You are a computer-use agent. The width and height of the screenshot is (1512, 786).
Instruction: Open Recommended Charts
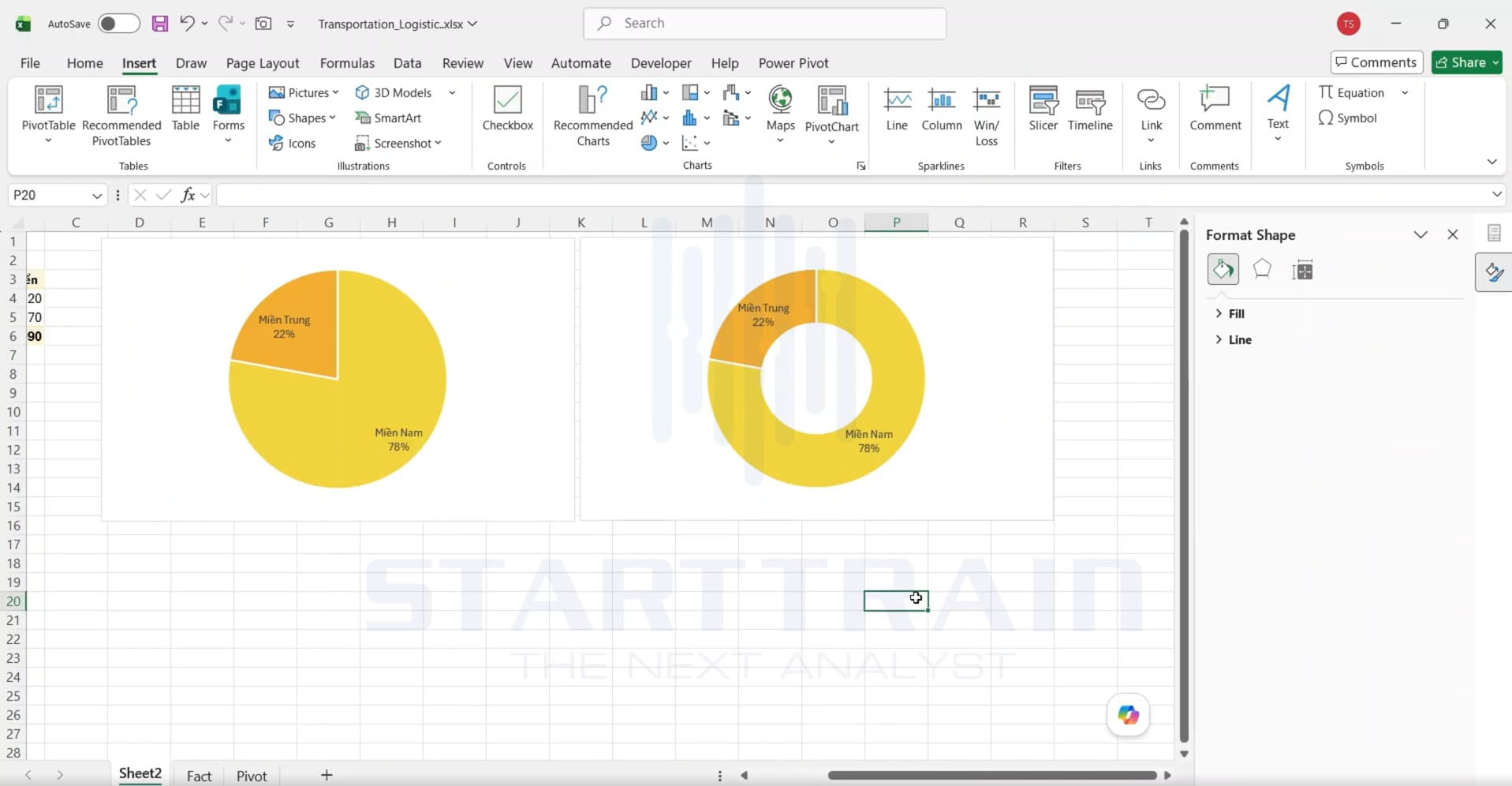[593, 115]
